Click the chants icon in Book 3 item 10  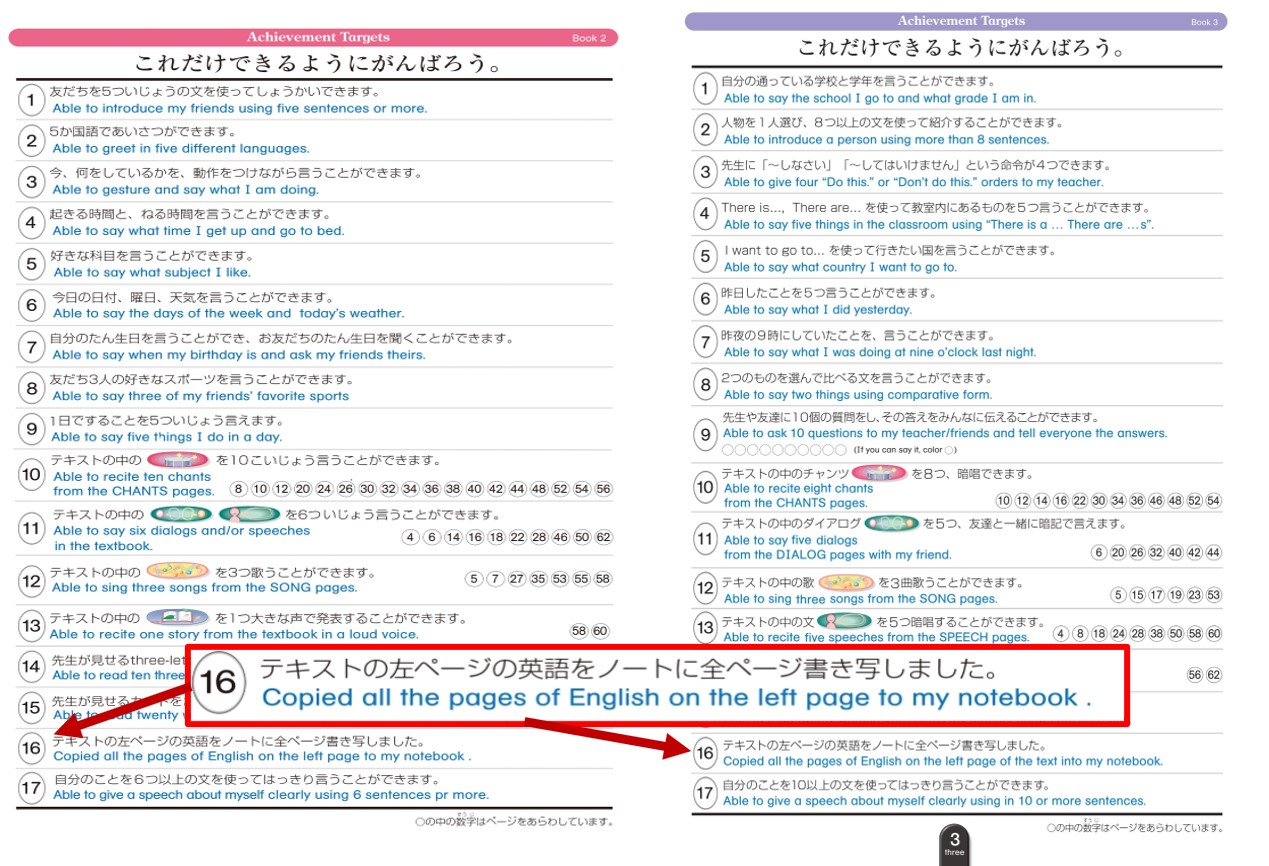(879, 473)
